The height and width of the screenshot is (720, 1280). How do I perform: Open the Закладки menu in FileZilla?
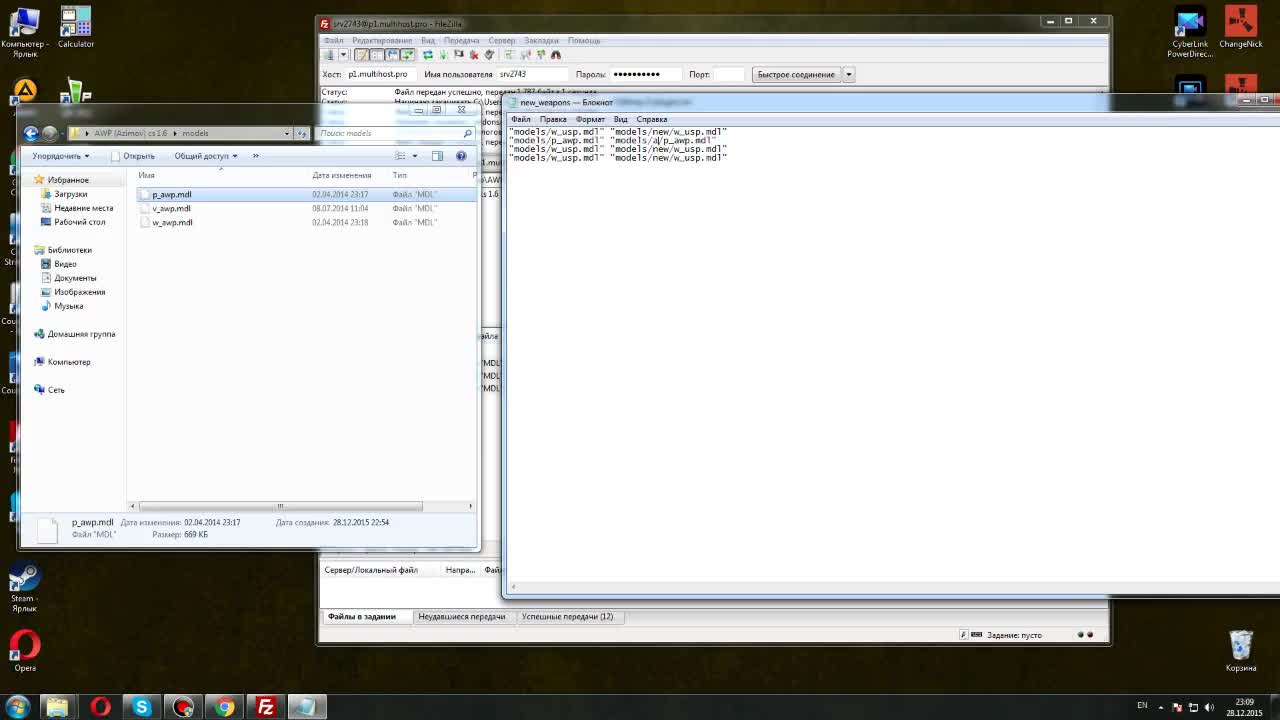(x=541, y=41)
